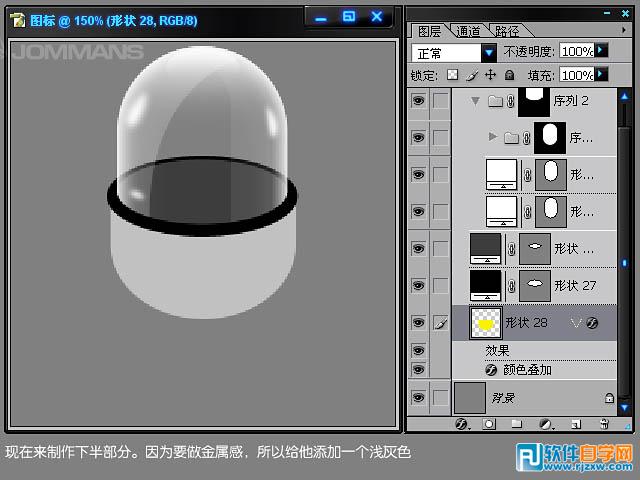The image size is (640, 480).
Task: Click brush indicator beside 形状 28
Action: click(440, 323)
